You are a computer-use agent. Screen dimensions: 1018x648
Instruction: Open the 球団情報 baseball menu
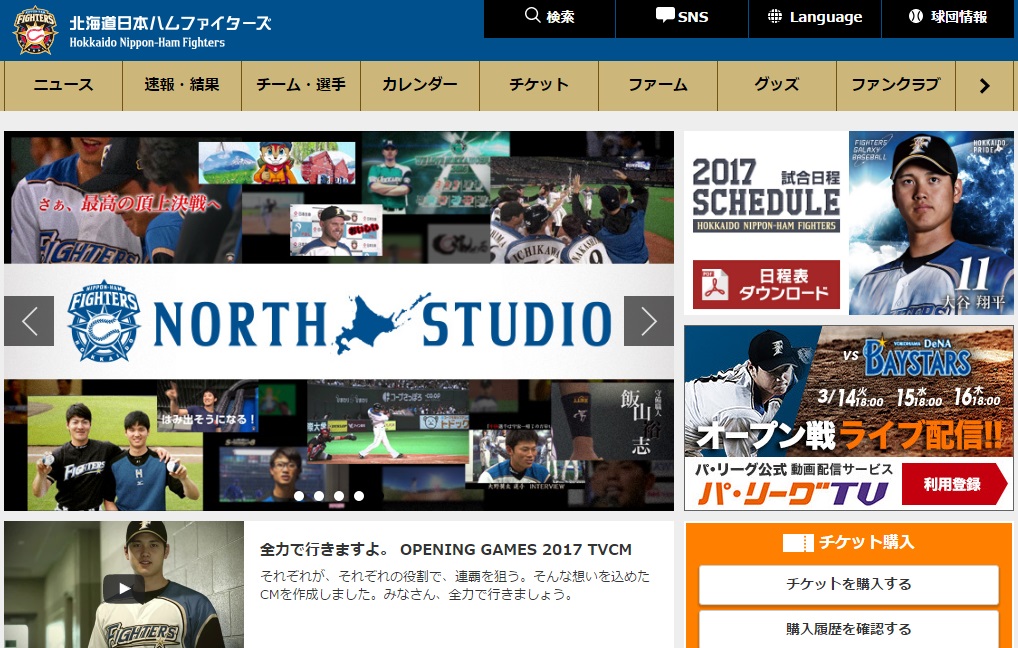point(949,18)
